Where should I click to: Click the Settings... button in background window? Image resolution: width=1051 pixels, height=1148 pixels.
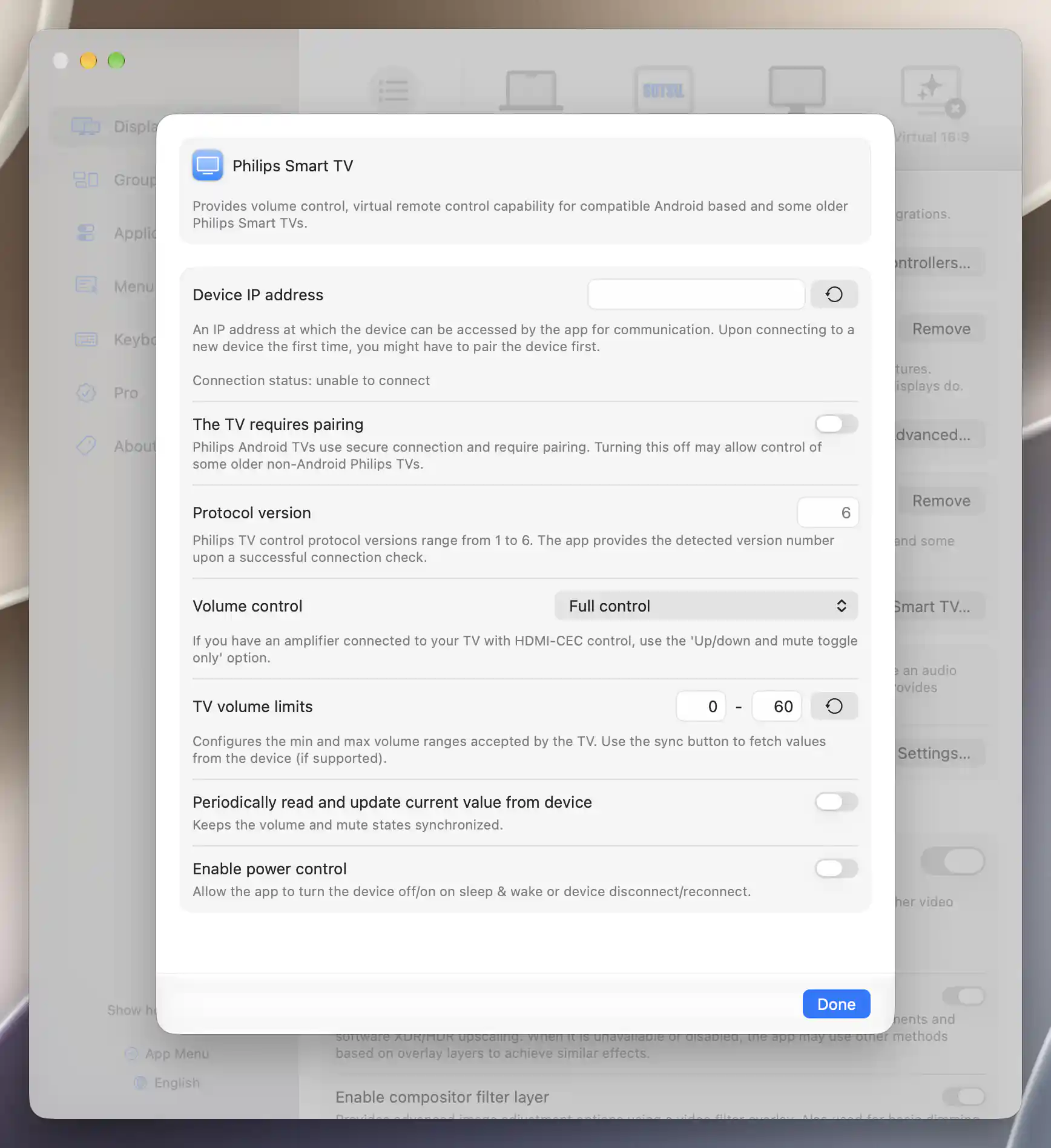tap(939, 753)
